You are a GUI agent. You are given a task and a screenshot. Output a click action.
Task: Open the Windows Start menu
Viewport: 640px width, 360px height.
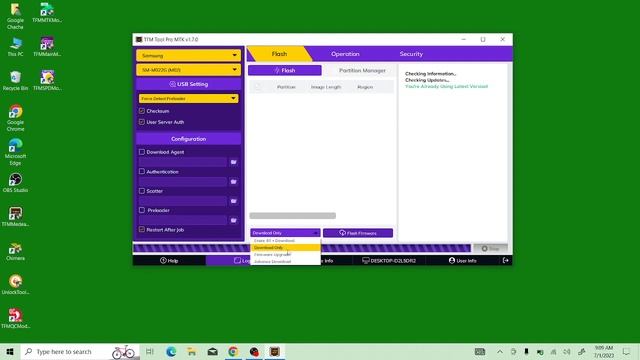10,351
